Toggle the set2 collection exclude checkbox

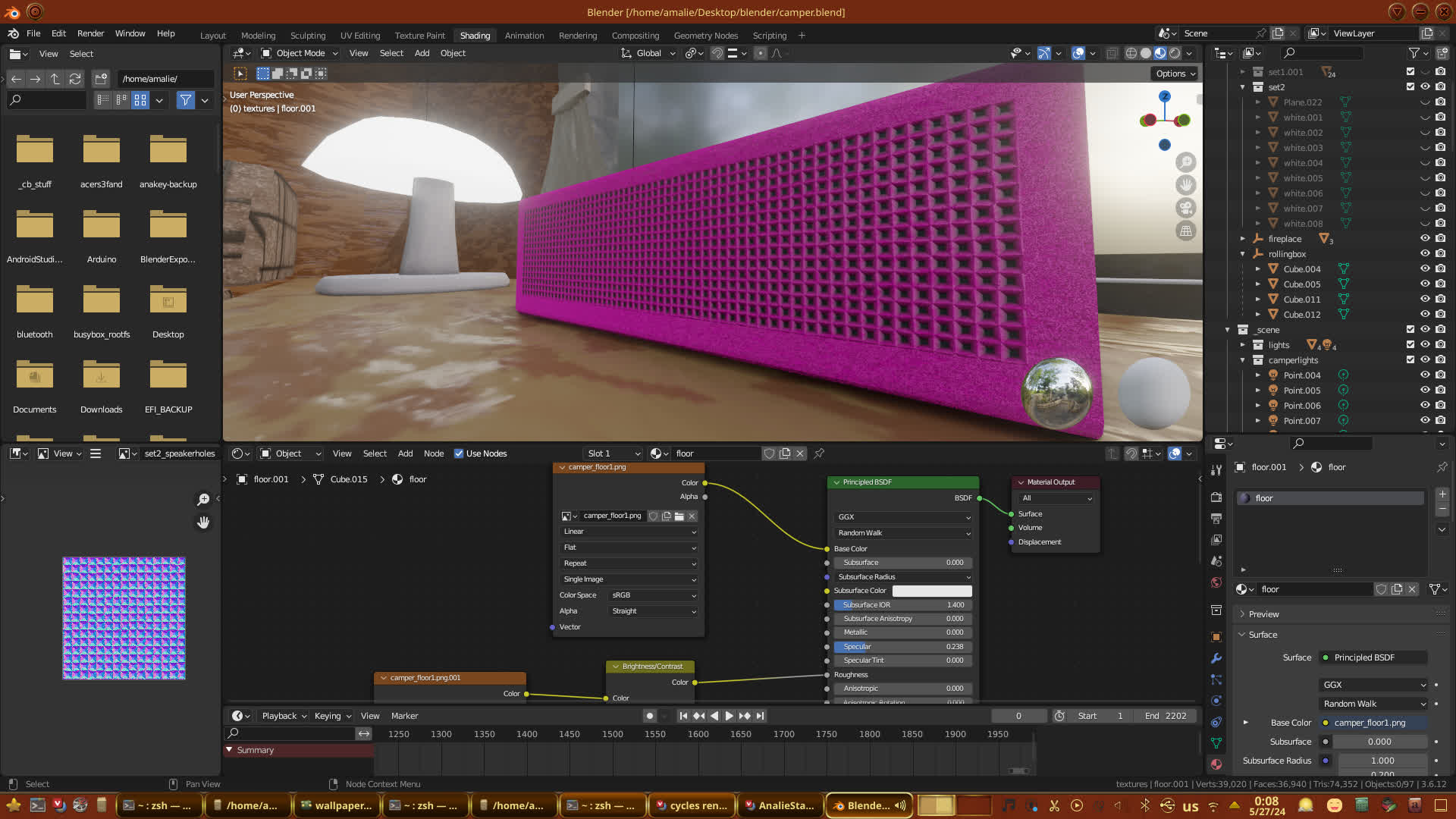click(x=1410, y=86)
